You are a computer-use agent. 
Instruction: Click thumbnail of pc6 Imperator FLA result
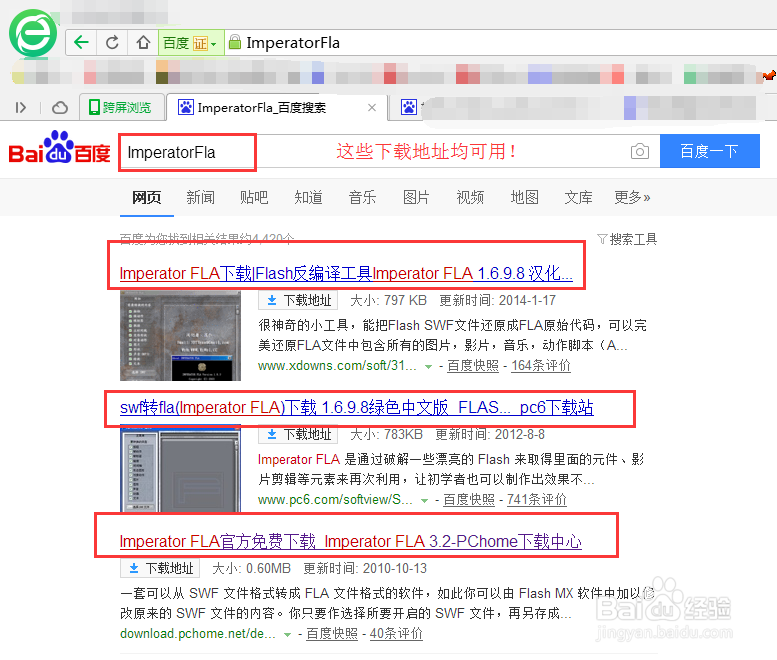pyautogui.click(x=180, y=469)
